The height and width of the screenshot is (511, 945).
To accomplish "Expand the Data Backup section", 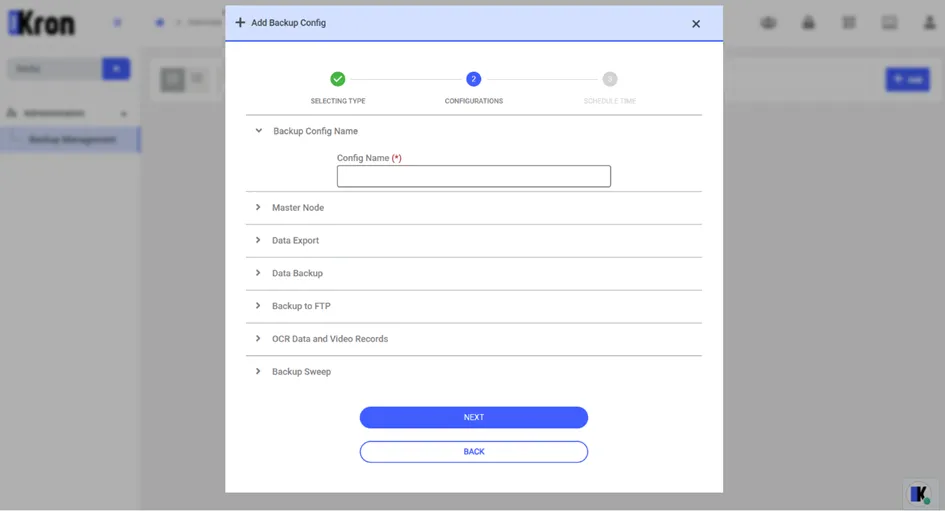I will [x=258, y=273].
